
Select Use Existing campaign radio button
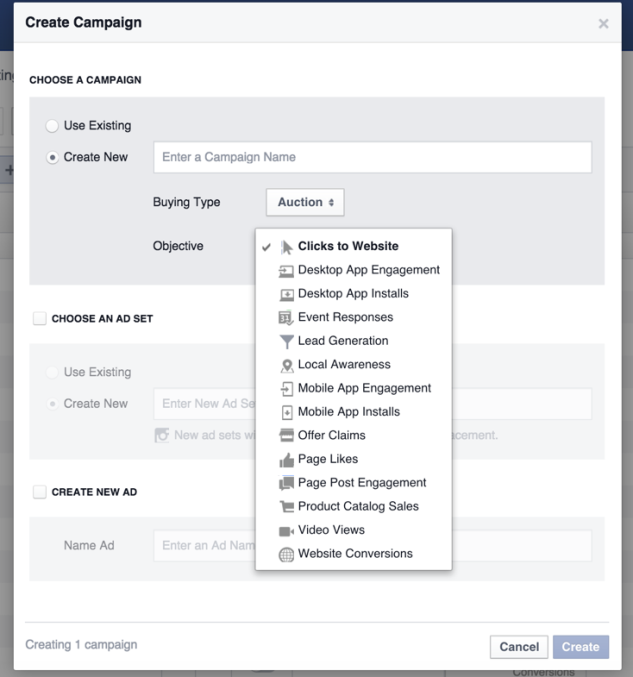coord(52,126)
